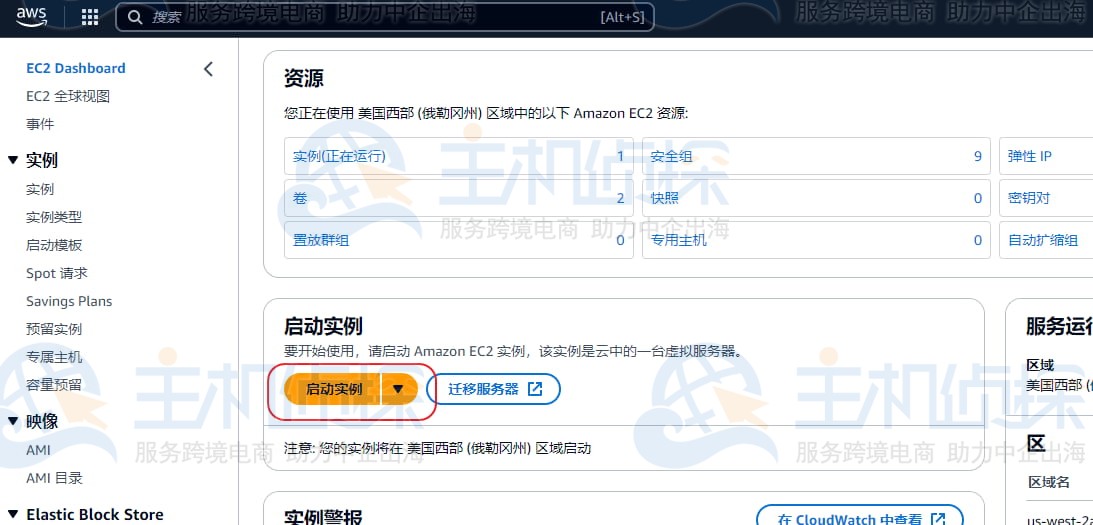Open 弹性 IP resource link

pos(1030,156)
